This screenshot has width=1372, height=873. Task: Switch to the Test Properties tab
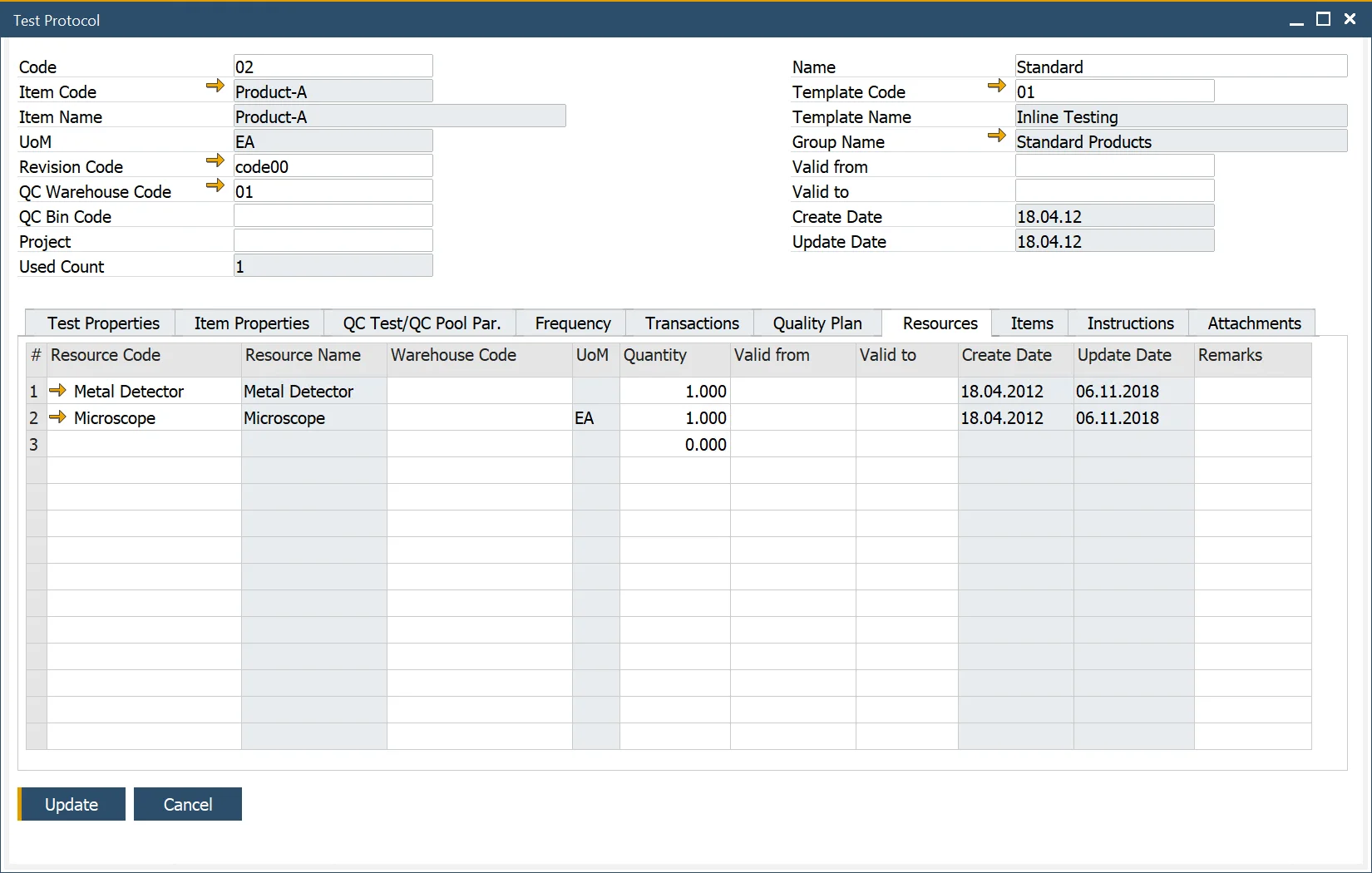[x=103, y=323]
